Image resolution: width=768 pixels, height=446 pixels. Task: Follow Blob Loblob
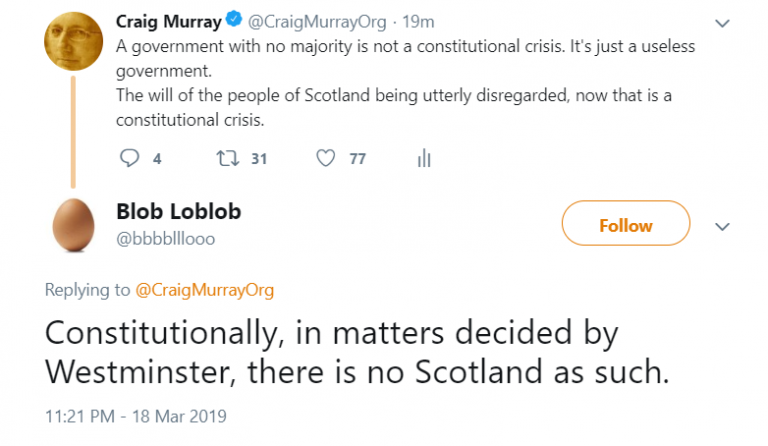click(x=625, y=224)
